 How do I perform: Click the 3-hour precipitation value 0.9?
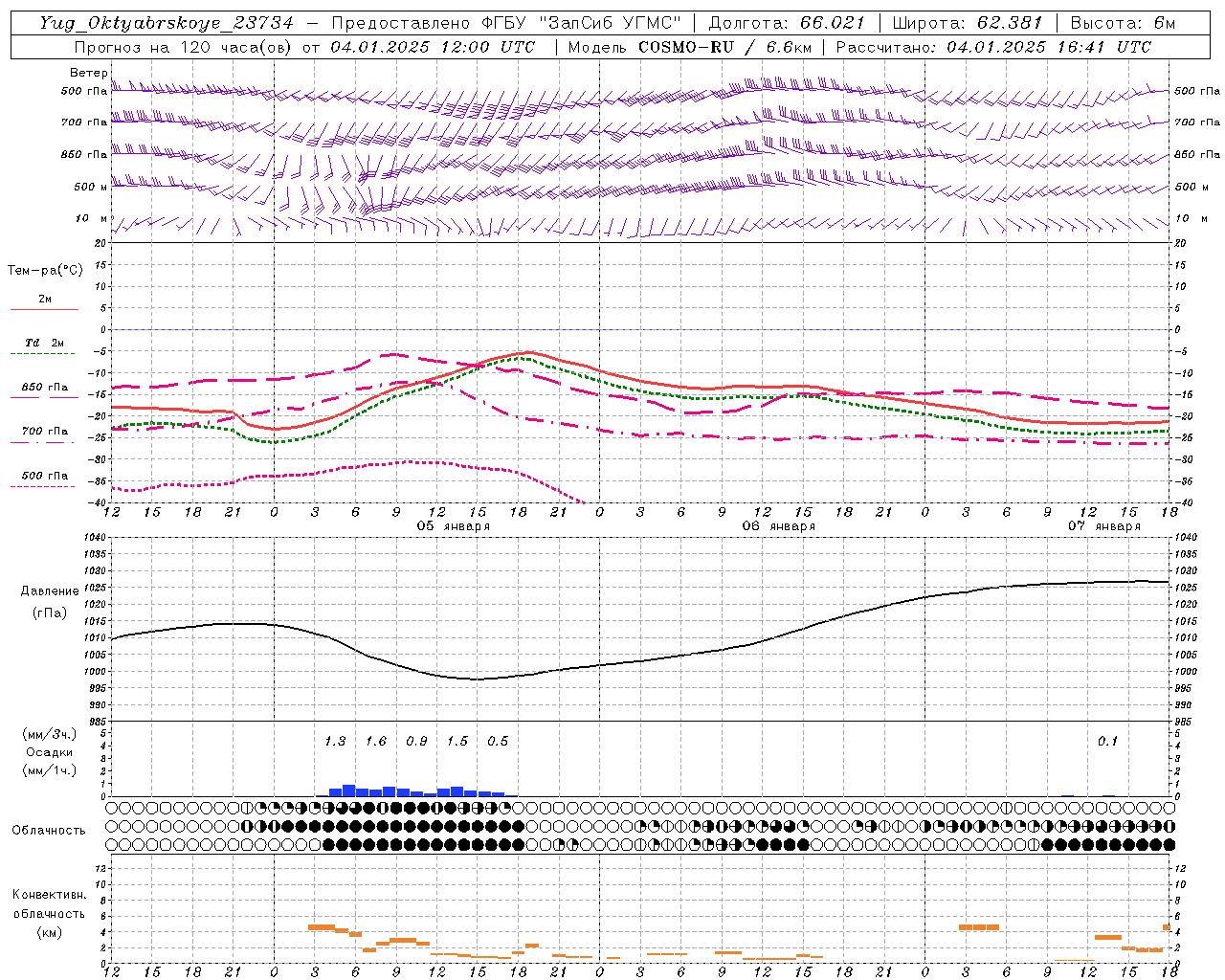[x=416, y=742]
